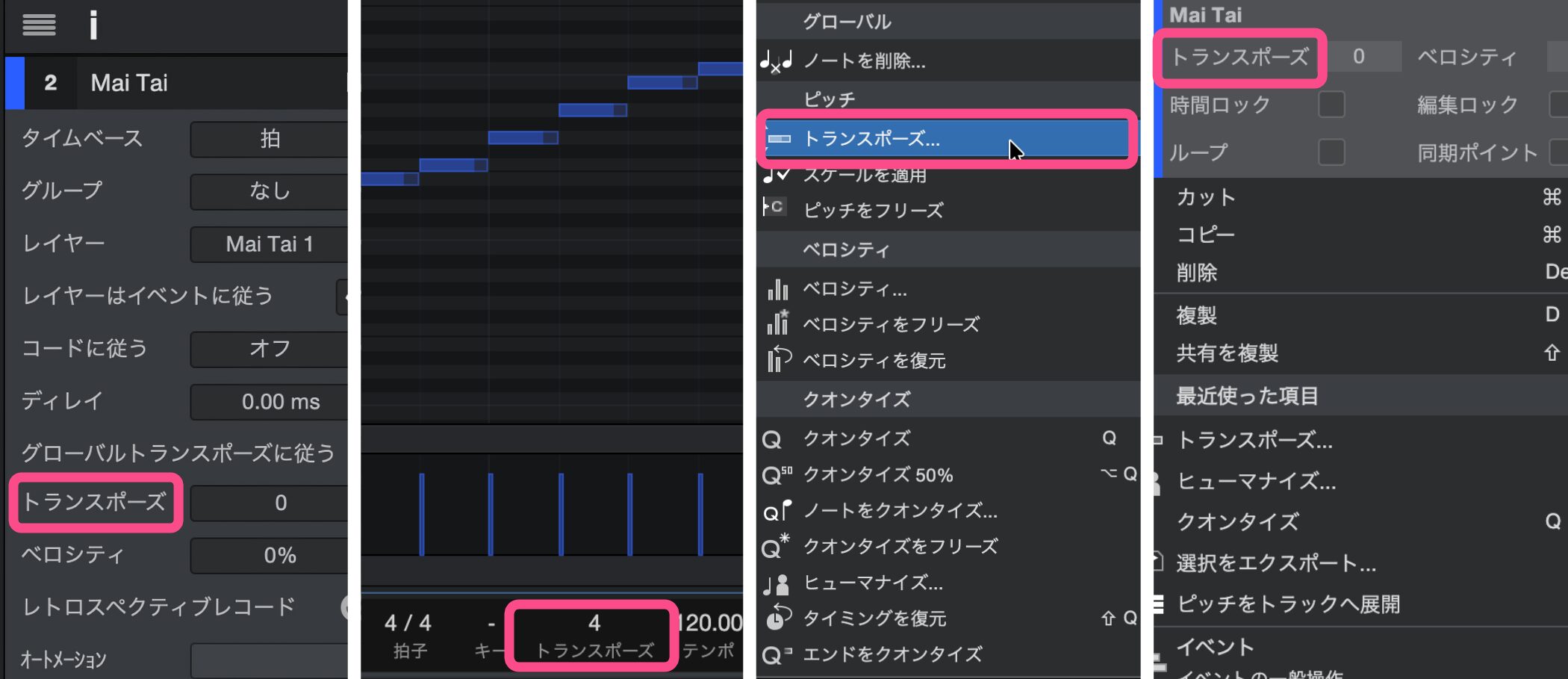
Task: Enable the 時間ロック checkbox
Action: coord(1331,105)
